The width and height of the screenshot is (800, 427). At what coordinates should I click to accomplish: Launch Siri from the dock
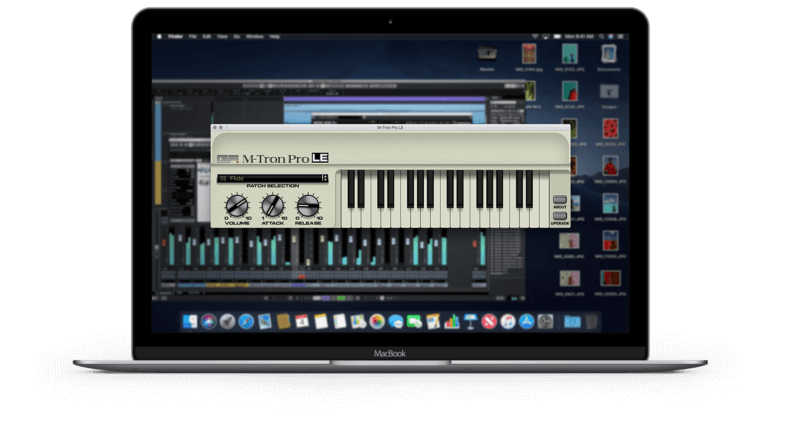pyautogui.click(x=209, y=322)
